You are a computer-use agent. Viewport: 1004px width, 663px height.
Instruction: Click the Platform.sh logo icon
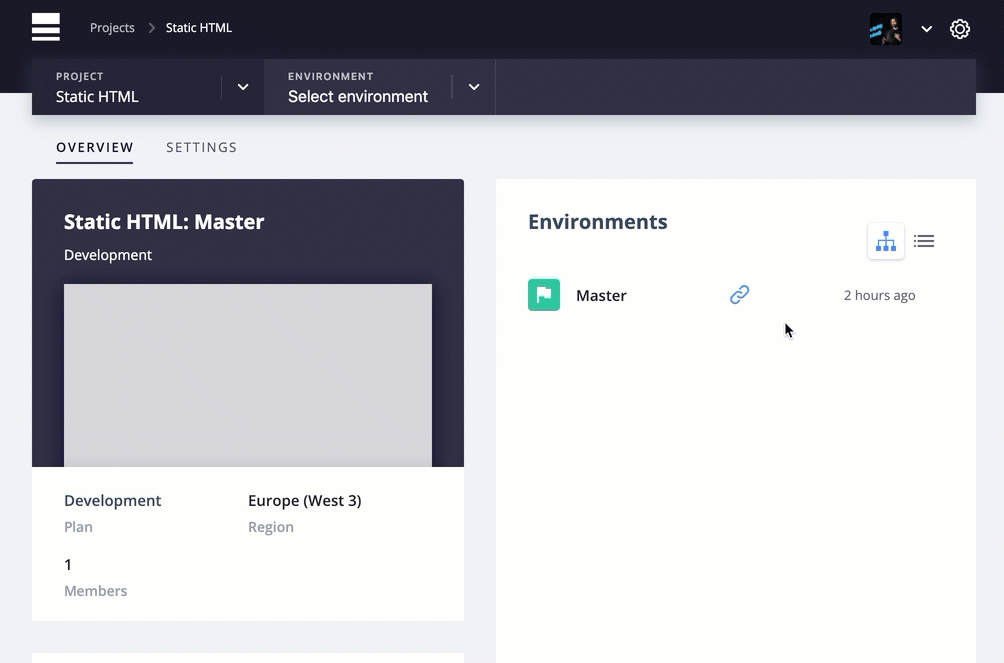pos(46,28)
